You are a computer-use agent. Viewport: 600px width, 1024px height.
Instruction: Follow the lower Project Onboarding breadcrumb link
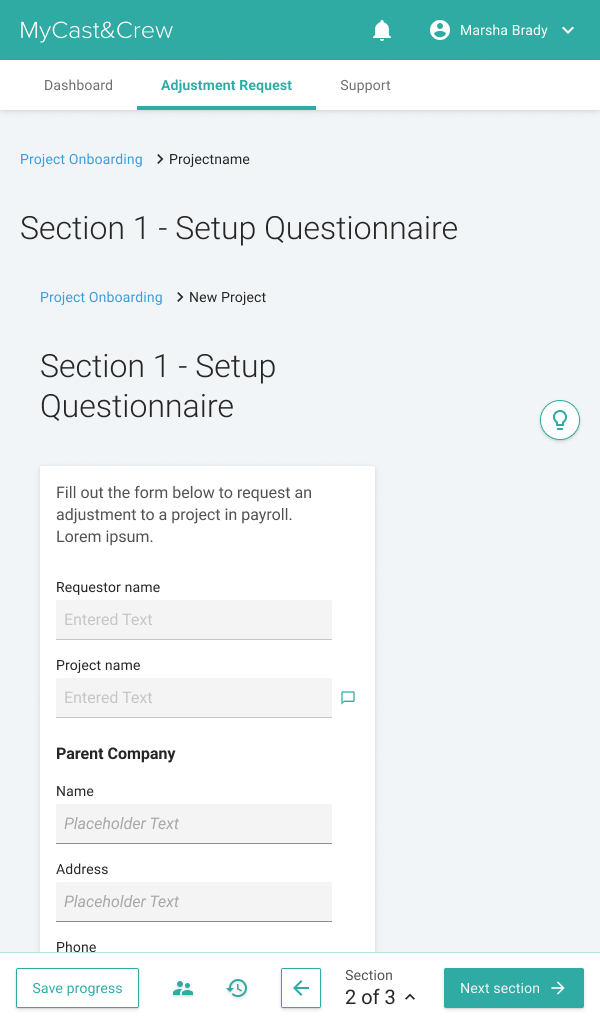point(101,297)
